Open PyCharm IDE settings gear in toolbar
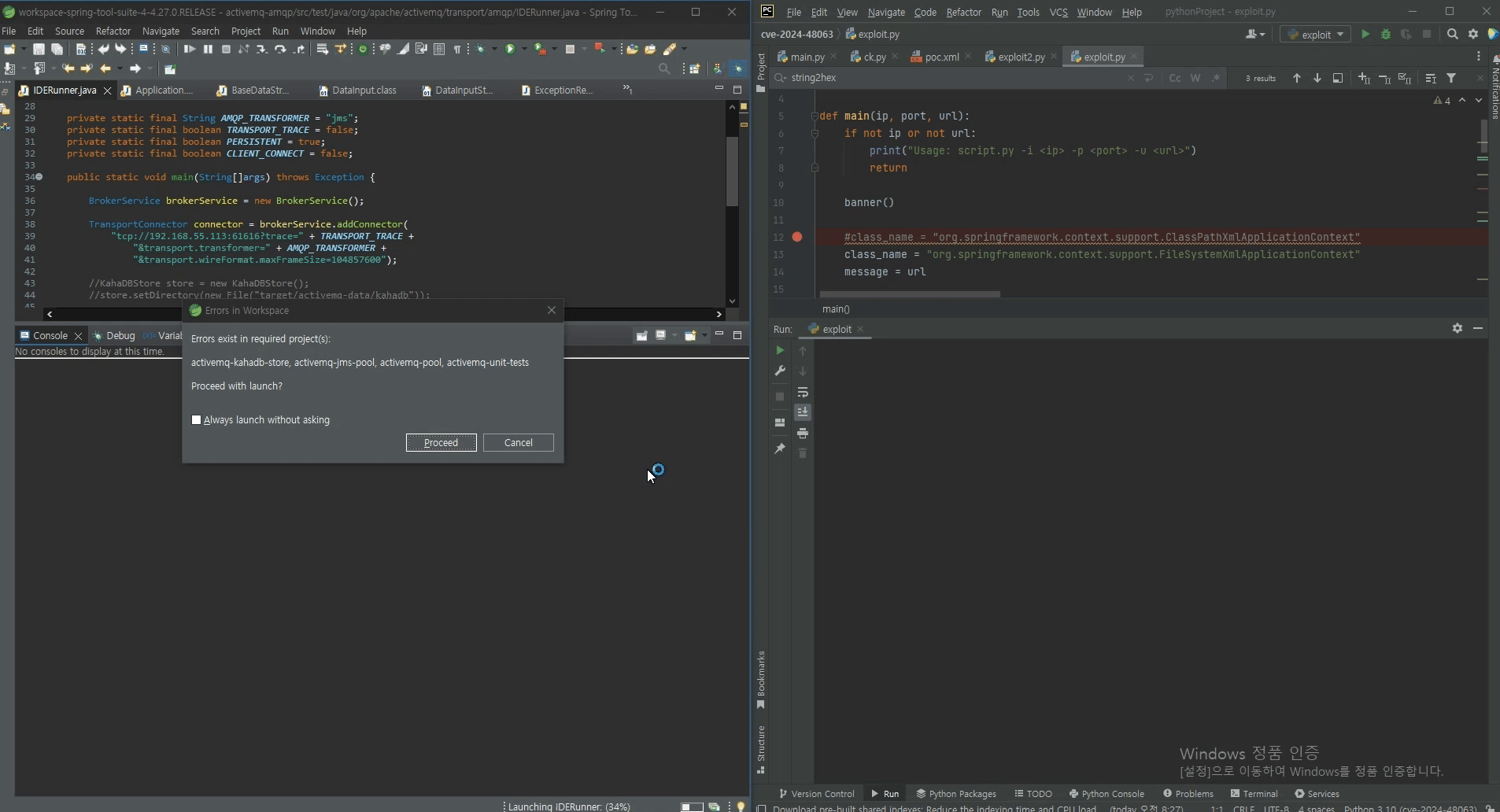 (x=1473, y=34)
